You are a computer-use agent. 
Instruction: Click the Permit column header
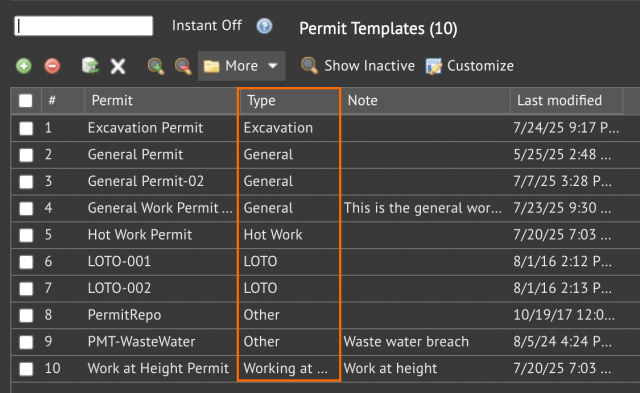click(161, 100)
